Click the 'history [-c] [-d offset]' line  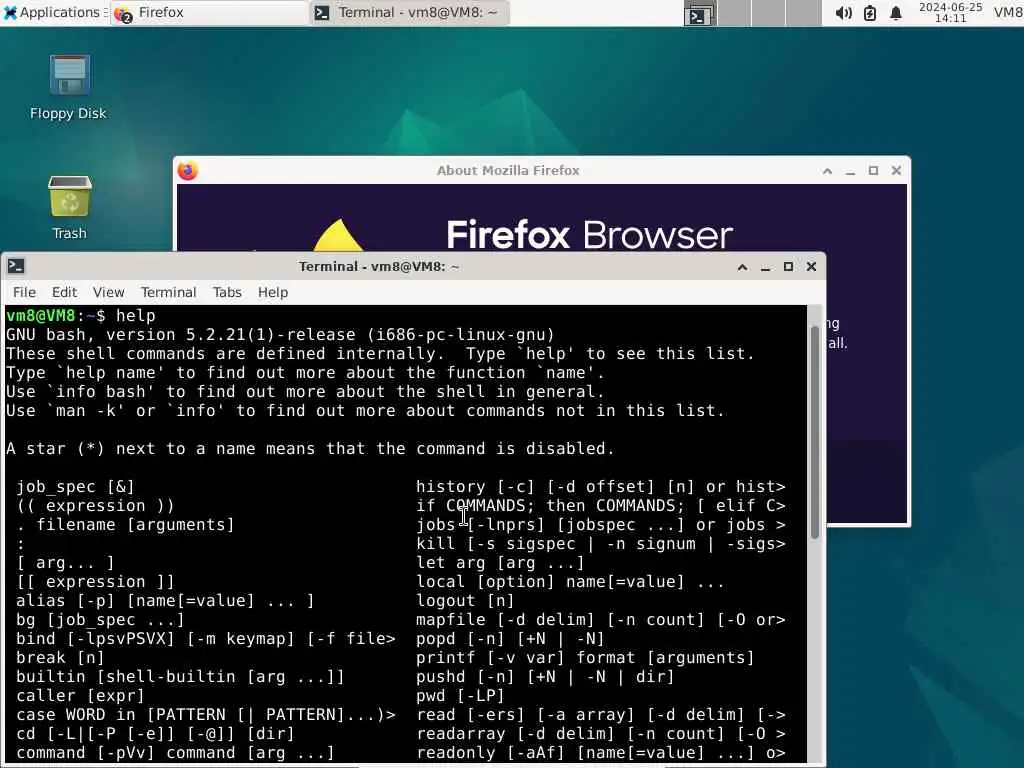pyautogui.click(x=601, y=487)
